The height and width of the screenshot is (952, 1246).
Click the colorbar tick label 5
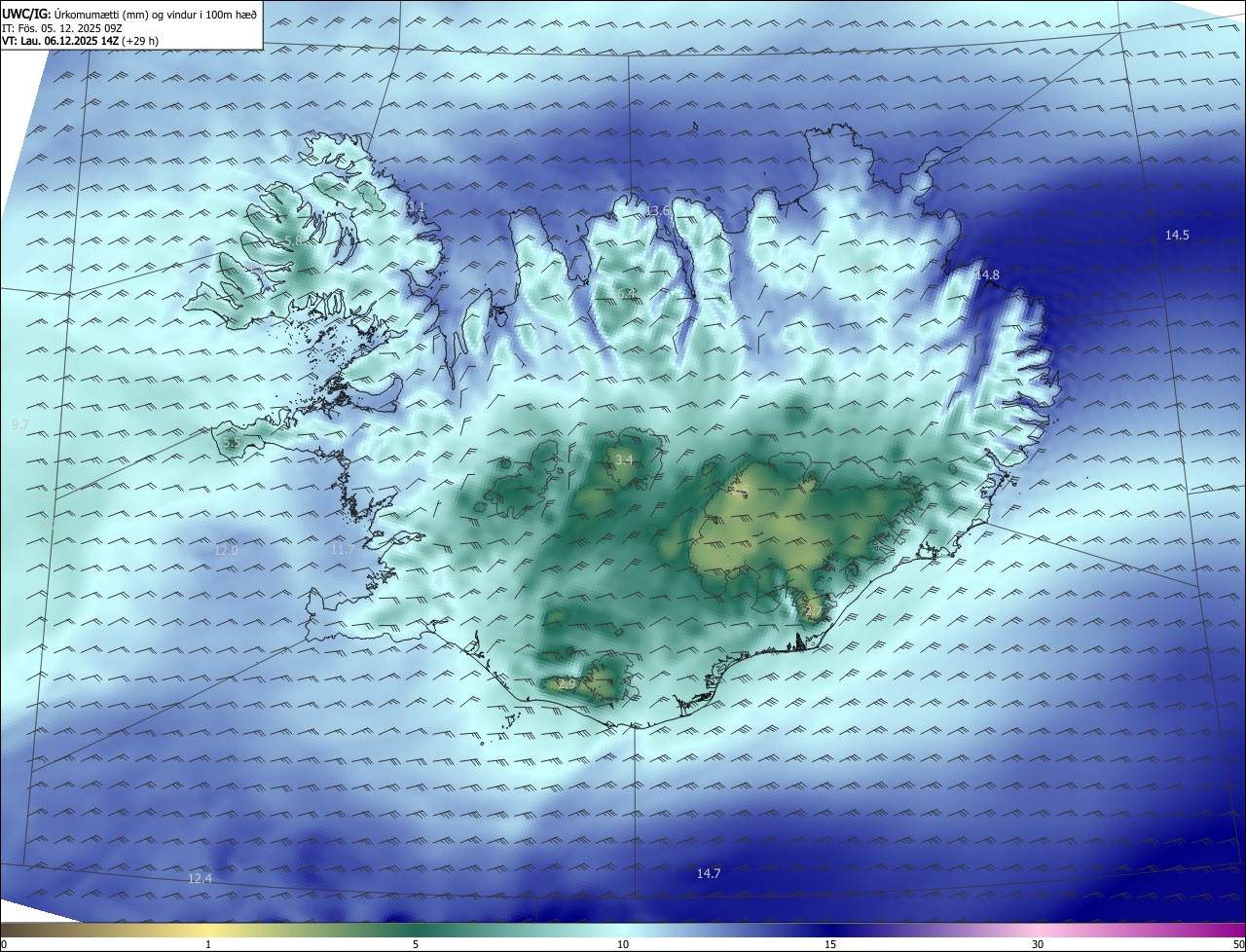point(416,944)
